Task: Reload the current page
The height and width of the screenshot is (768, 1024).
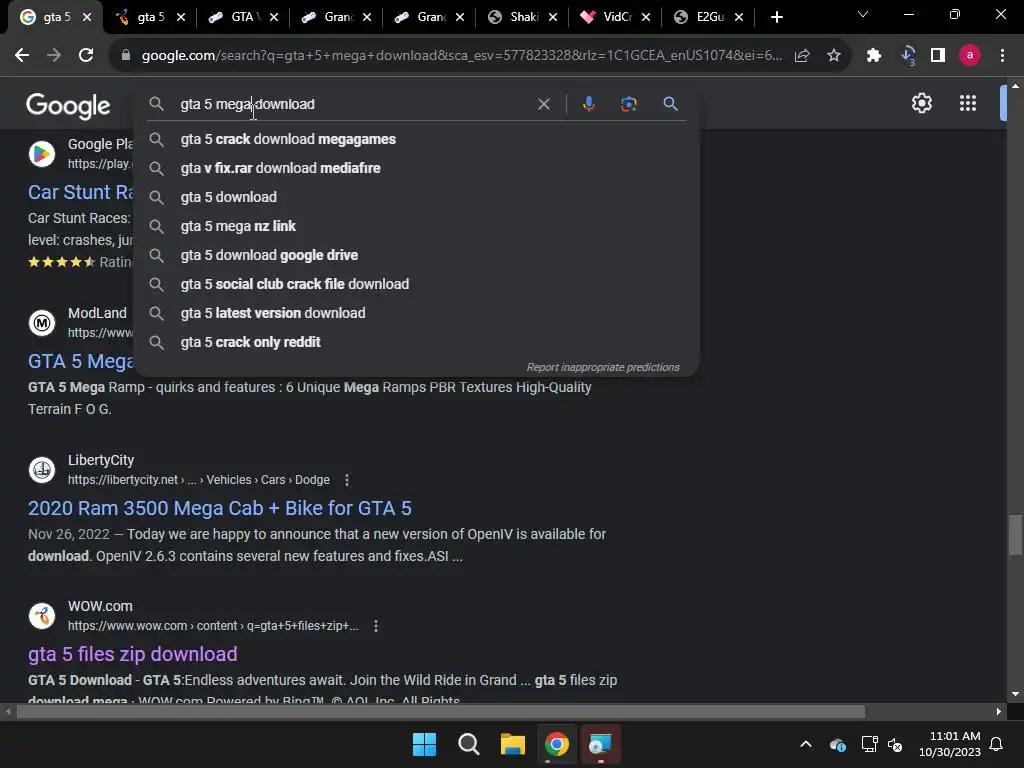Action: (x=86, y=56)
